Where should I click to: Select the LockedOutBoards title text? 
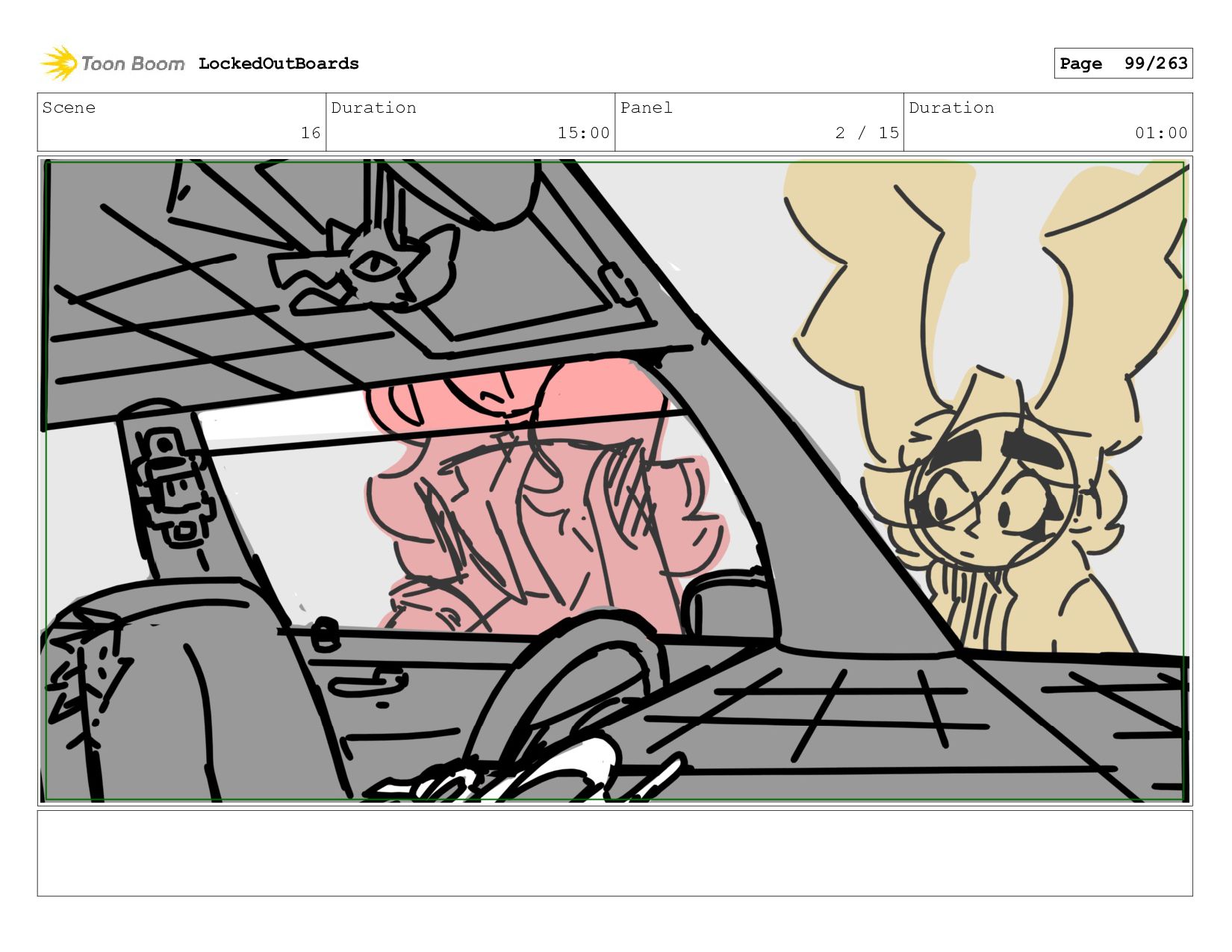click(x=279, y=63)
